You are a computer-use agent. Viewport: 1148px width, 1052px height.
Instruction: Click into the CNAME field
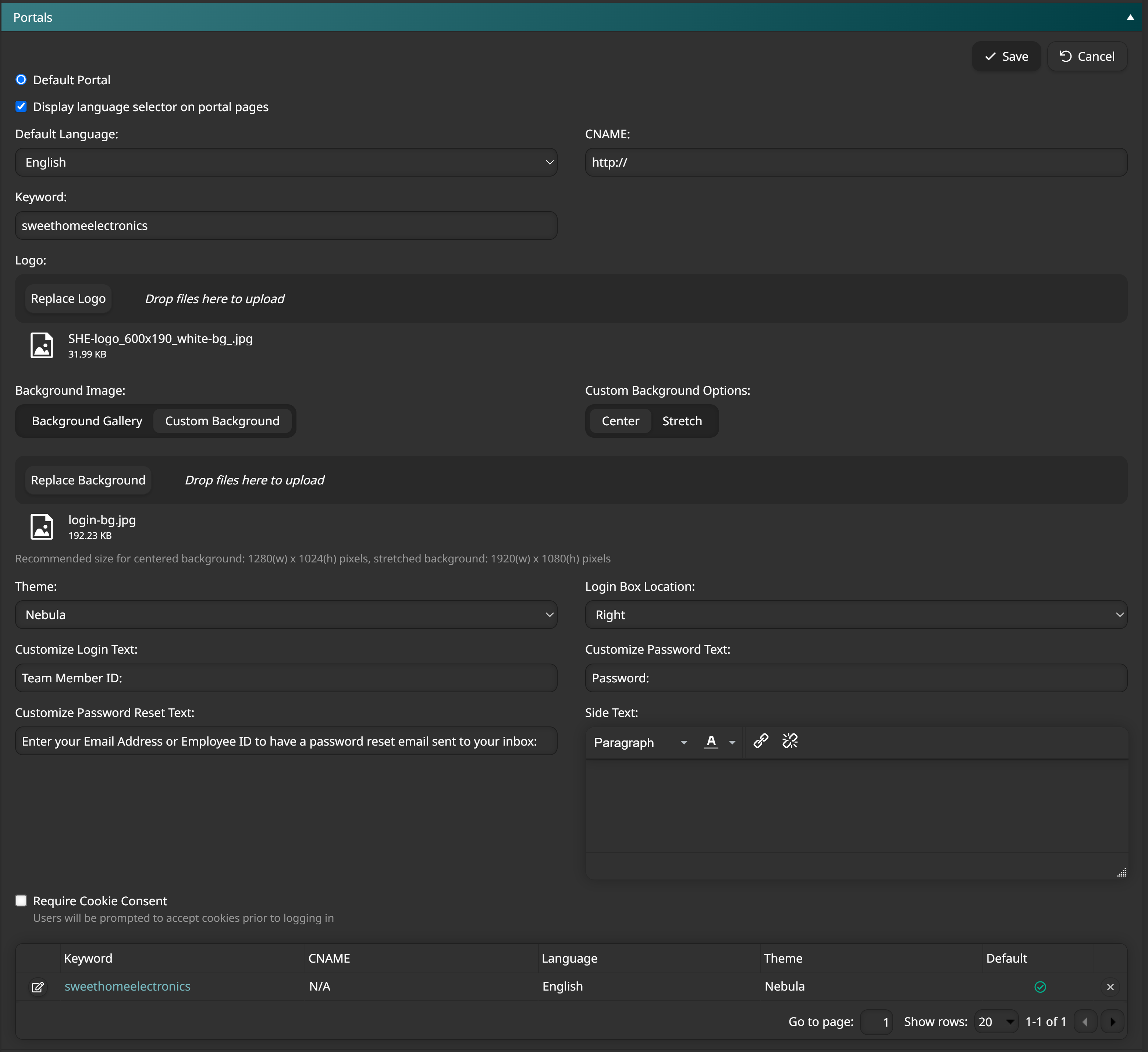[856, 162]
